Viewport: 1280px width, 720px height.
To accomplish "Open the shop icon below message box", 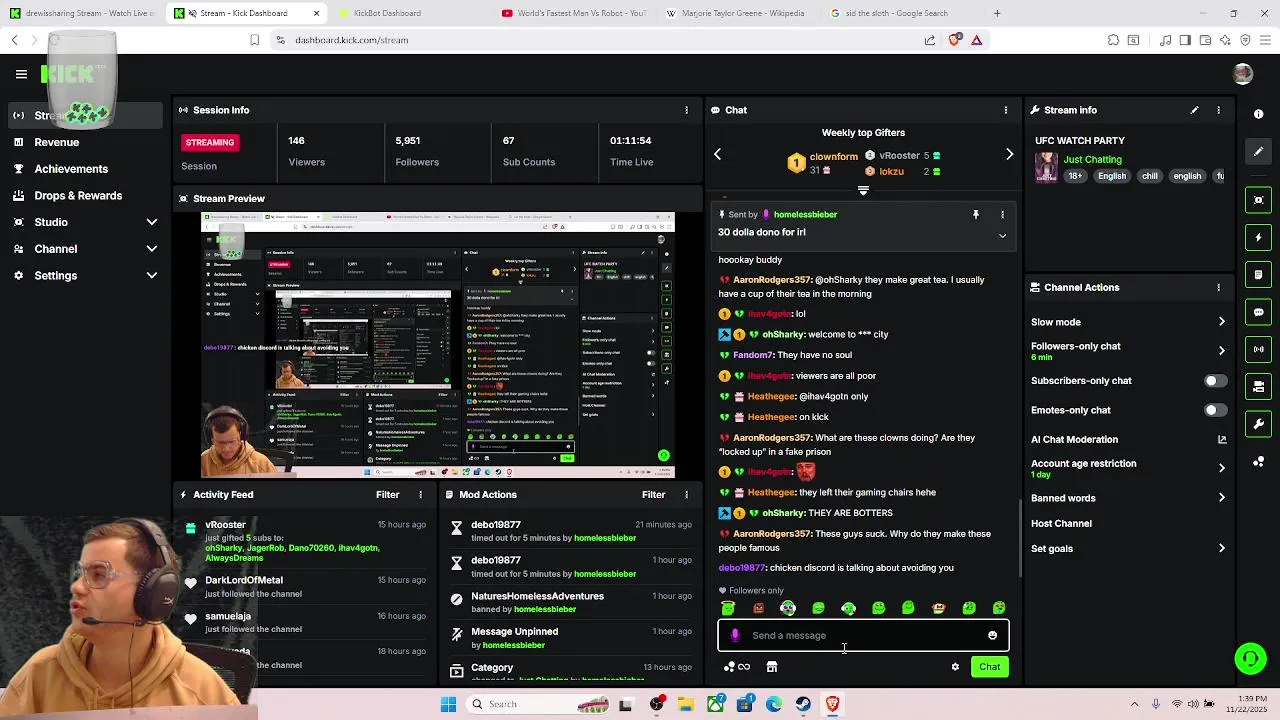I will pos(772,667).
